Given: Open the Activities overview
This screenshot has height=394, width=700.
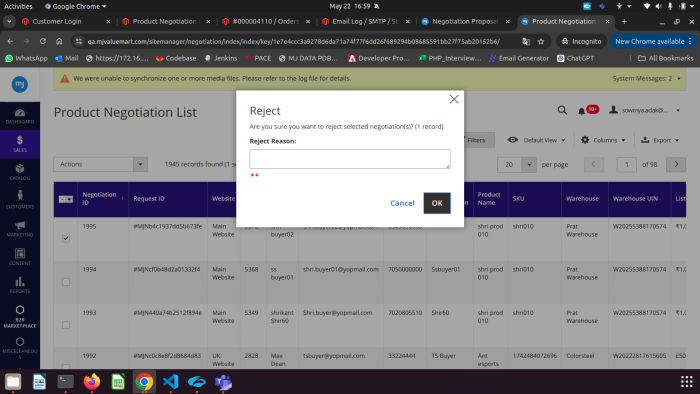Looking at the screenshot, I should tap(18, 6).
